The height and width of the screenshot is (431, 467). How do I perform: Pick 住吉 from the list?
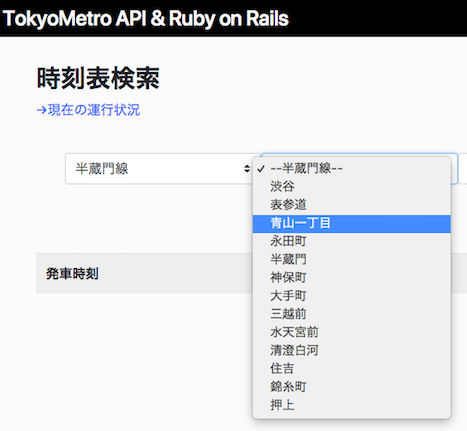click(x=352, y=368)
